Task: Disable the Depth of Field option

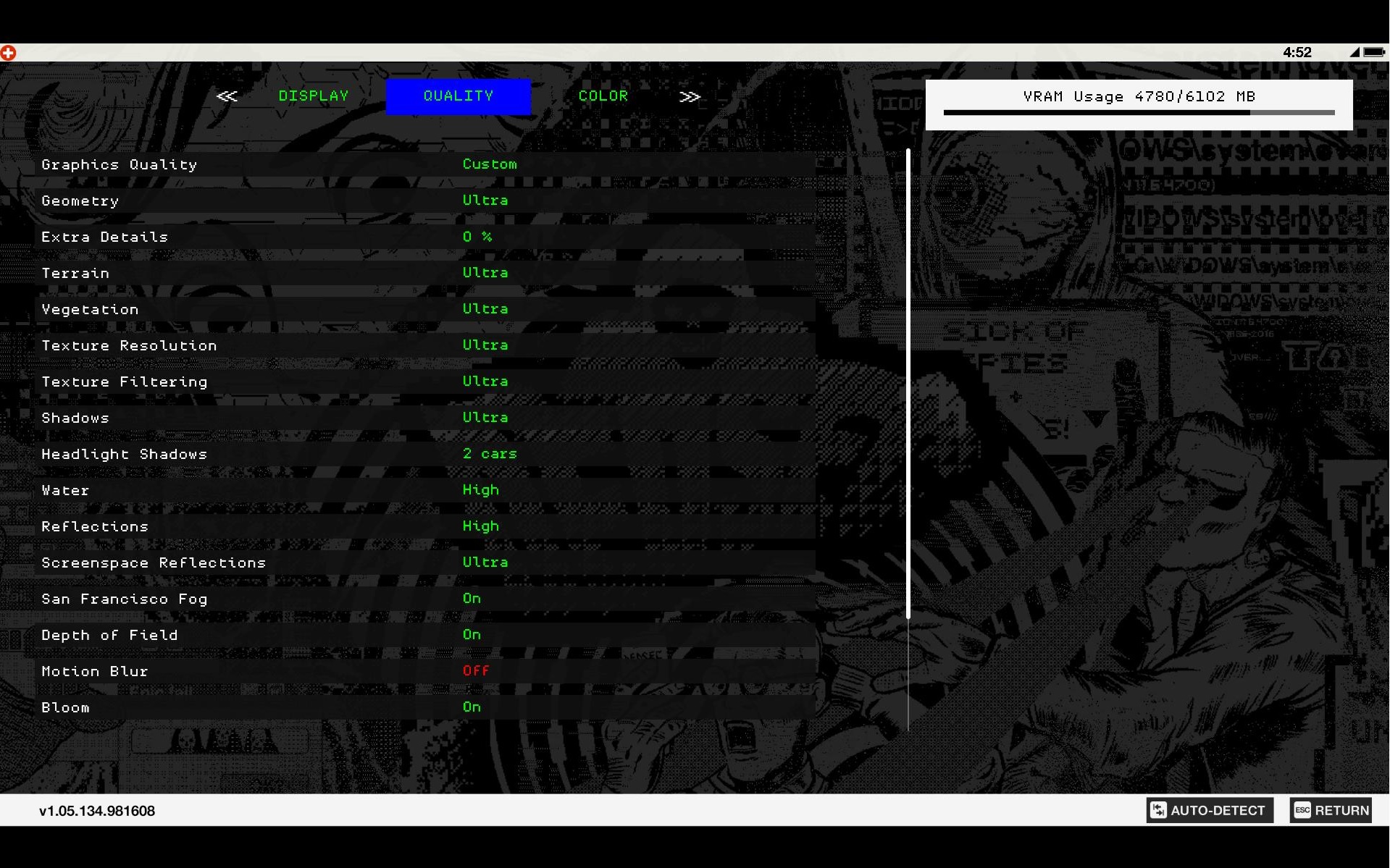Action: coord(472,635)
